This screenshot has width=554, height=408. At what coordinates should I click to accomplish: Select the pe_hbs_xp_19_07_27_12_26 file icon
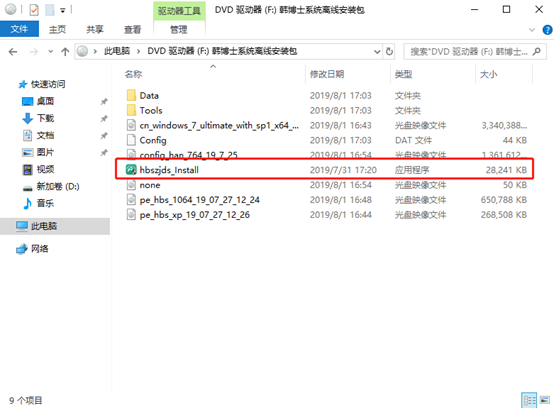(131, 215)
